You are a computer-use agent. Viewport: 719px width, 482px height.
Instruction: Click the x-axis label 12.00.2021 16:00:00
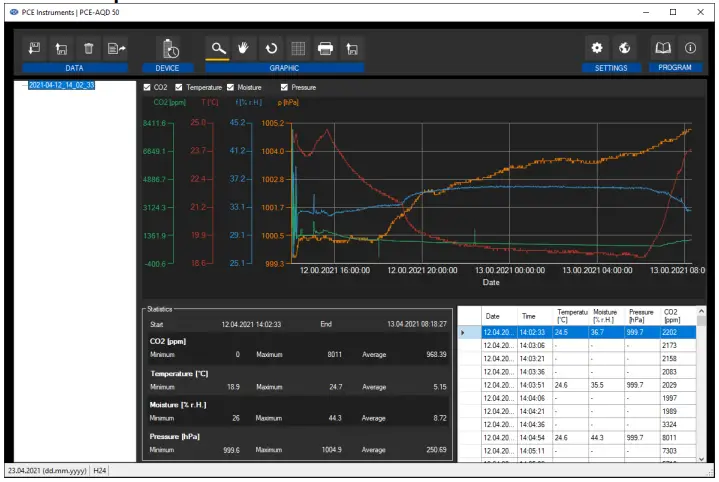335,271
